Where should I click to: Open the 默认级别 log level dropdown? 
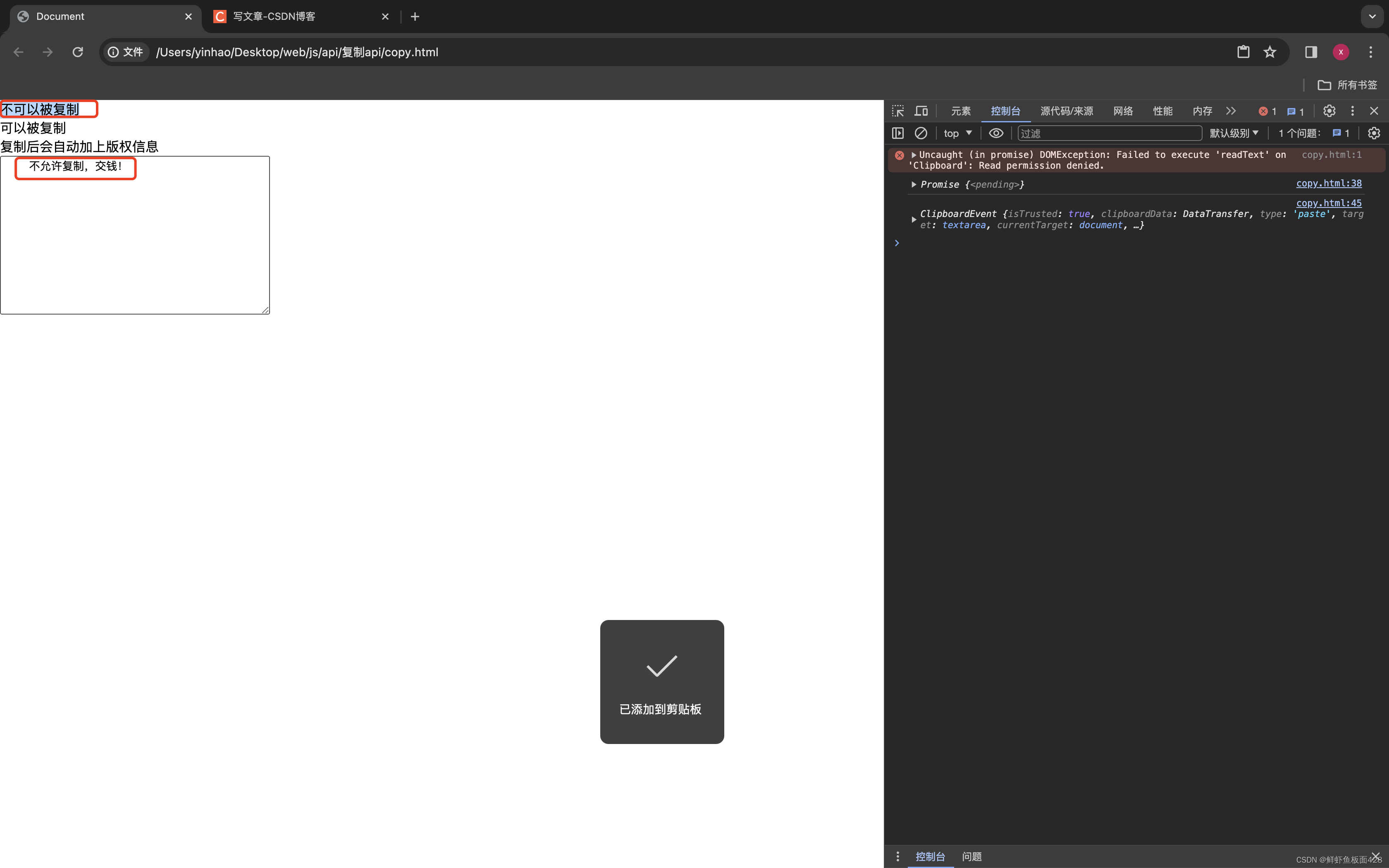point(1232,133)
